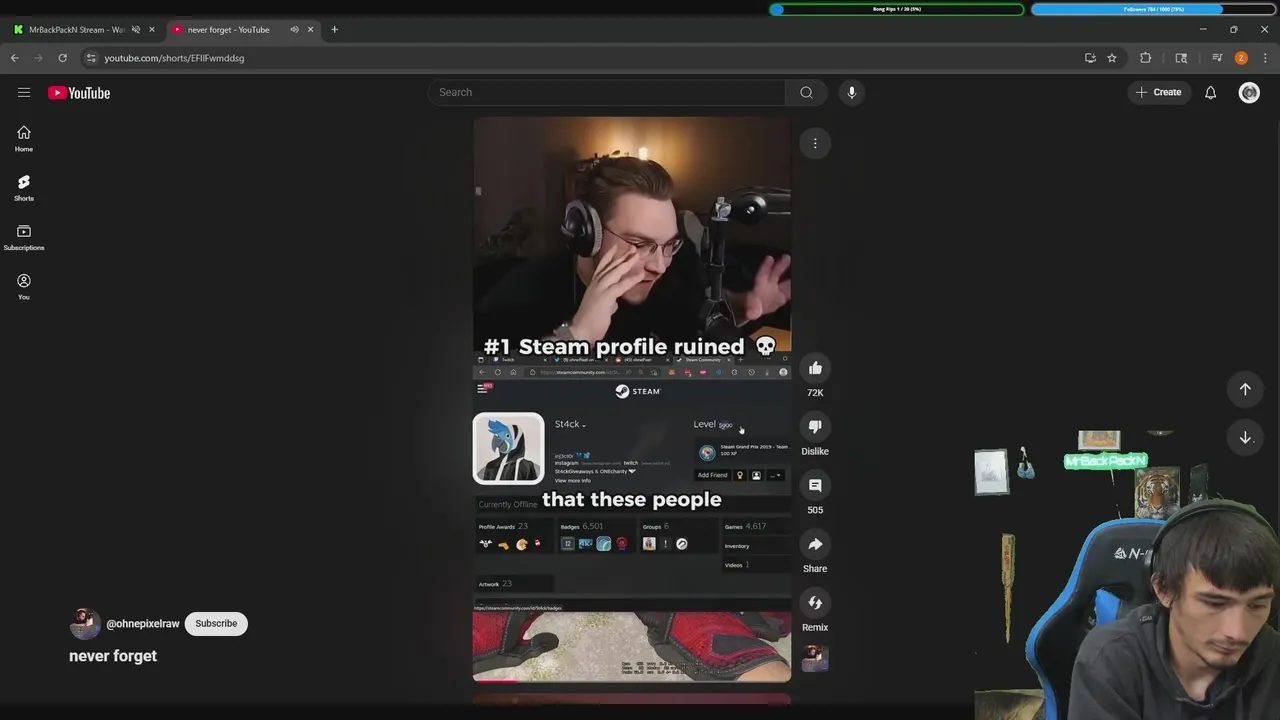Click the never forget title text
The height and width of the screenshot is (720, 1280).
pyautogui.click(x=113, y=656)
